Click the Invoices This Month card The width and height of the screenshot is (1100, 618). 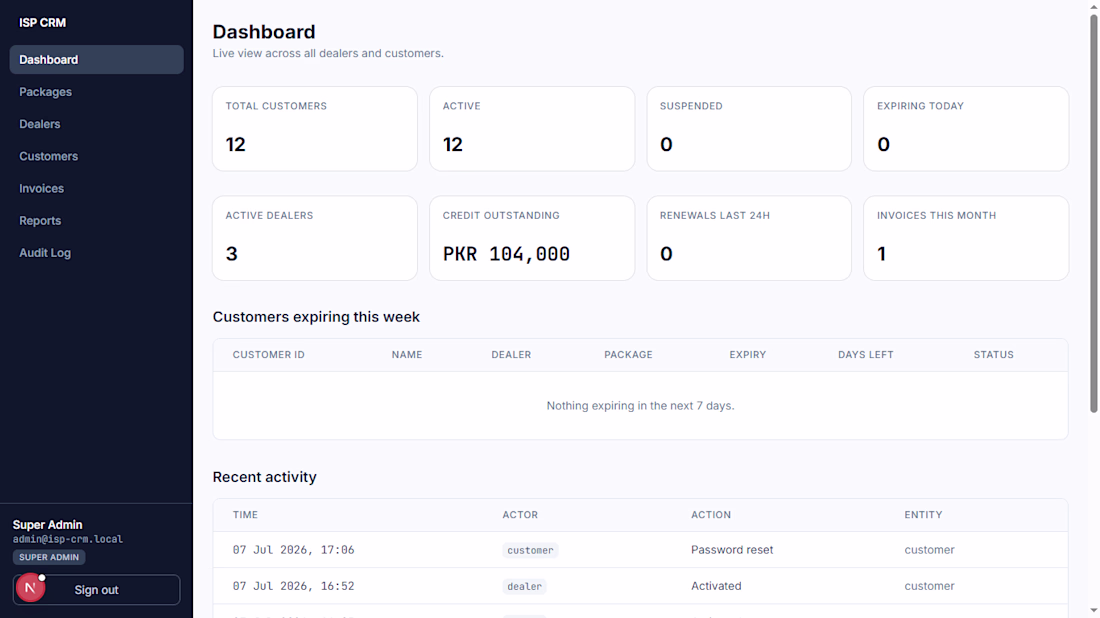point(966,239)
